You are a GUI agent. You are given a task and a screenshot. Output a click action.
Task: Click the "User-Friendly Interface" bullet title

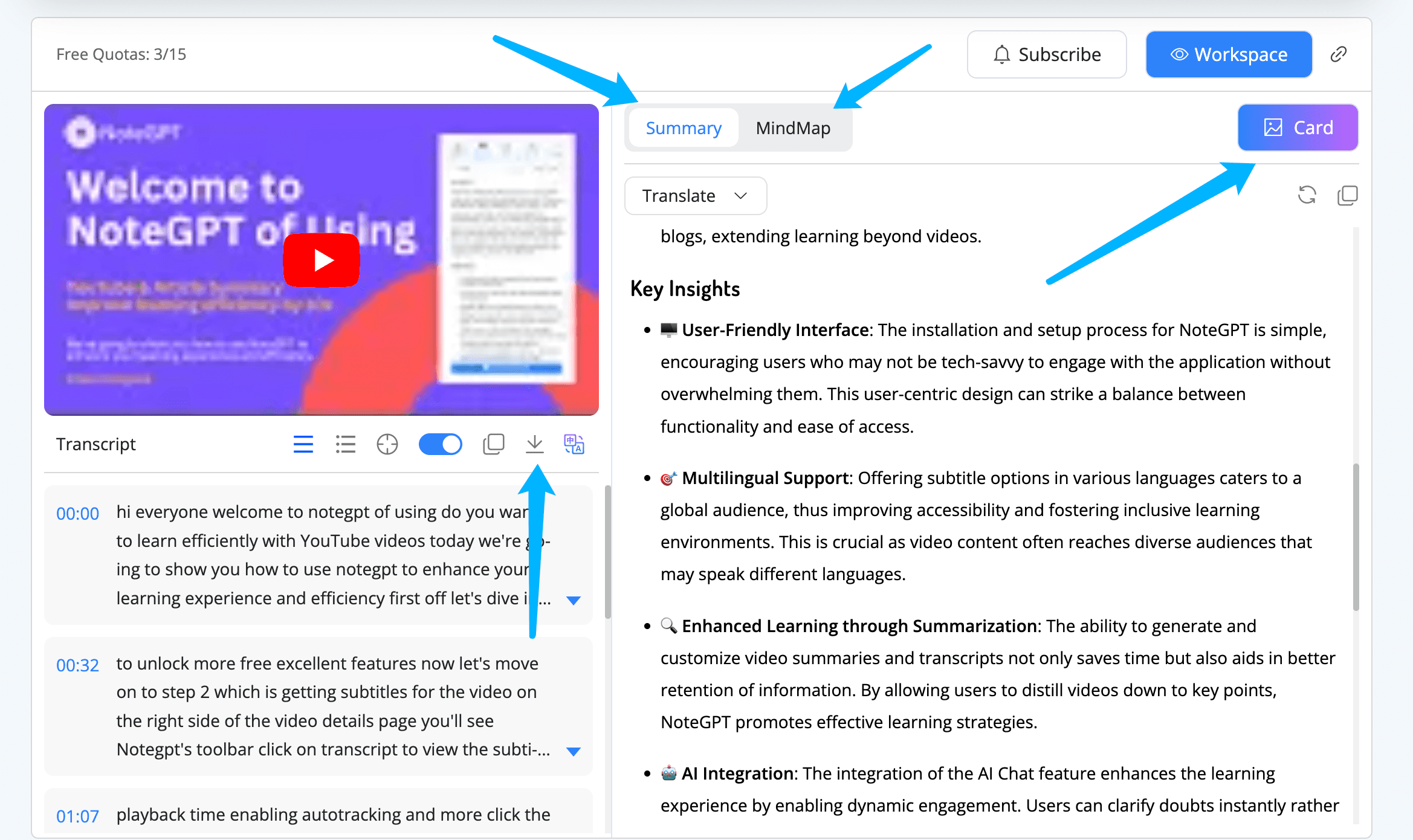775,330
